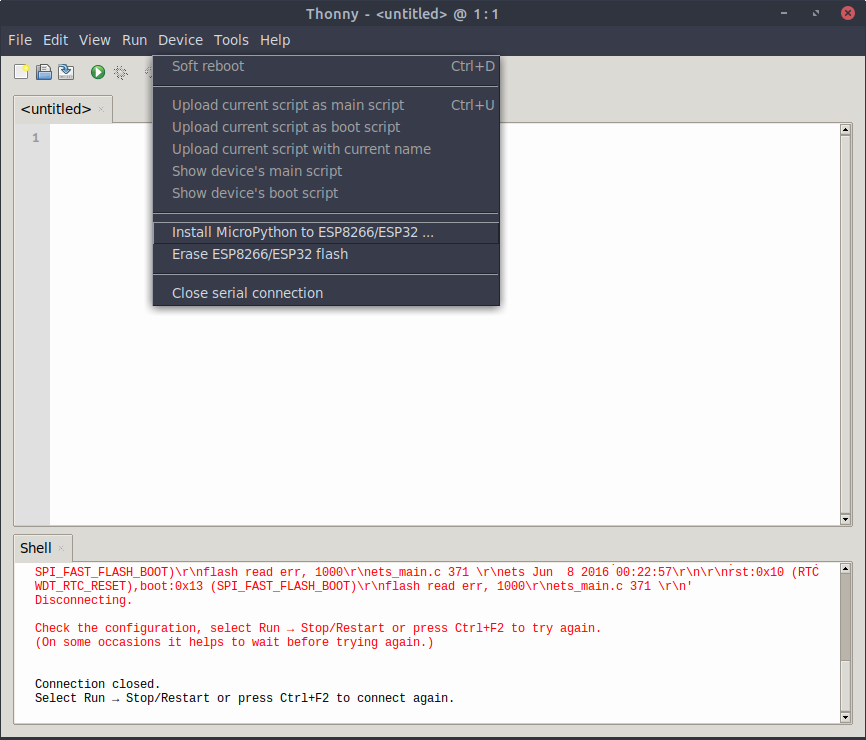This screenshot has height=740, width=866.
Task: Select Install MicroPython to ESP8266/ESP32
Action: (326, 232)
